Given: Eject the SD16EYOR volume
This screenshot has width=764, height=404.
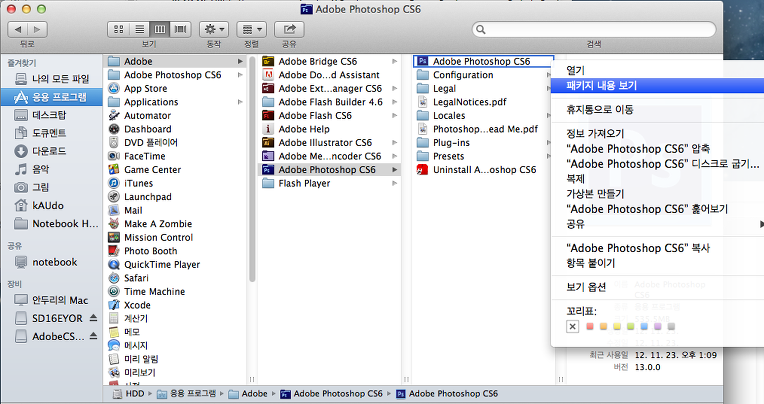Looking at the screenshot, I should tap(93, 317).
